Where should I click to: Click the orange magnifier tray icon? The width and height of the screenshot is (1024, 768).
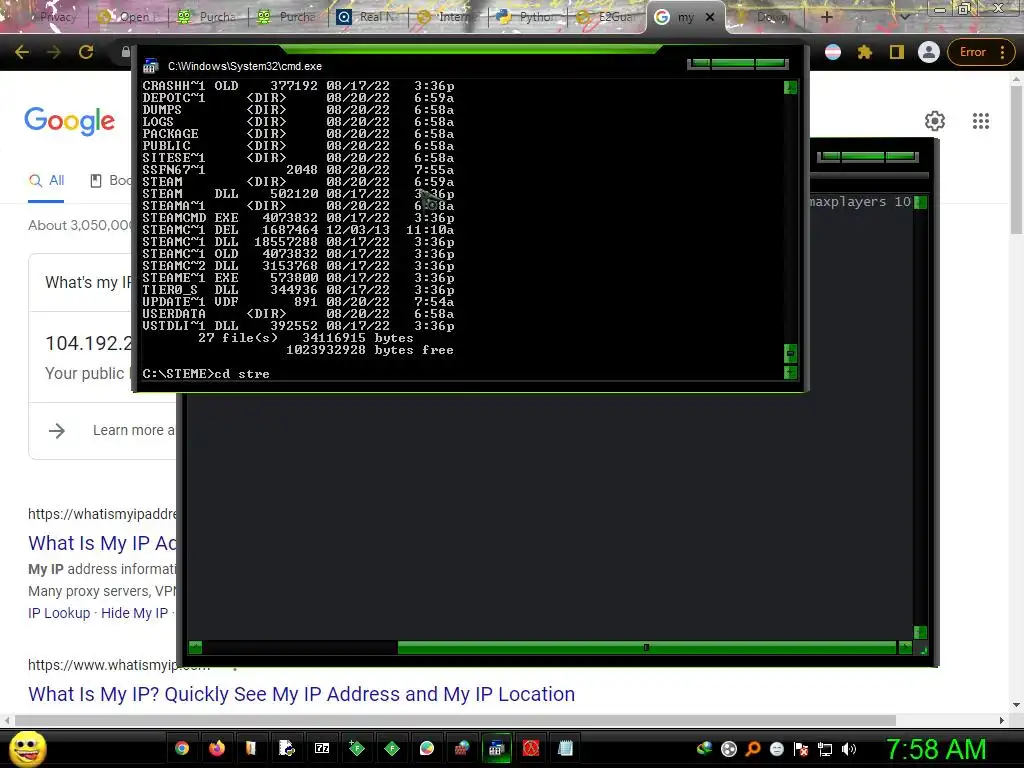tap(753, 749)
